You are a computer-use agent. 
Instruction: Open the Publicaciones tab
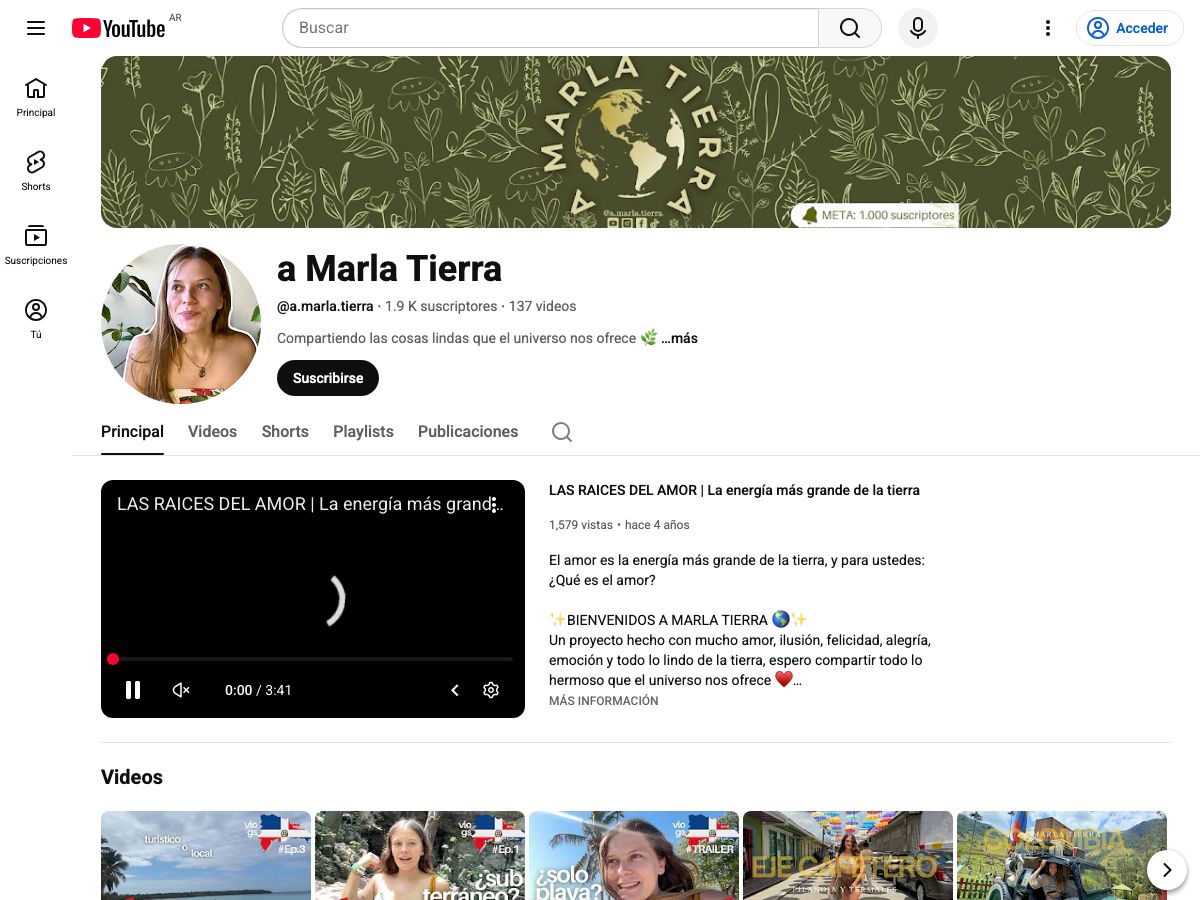pyautogui.click(x=467, y=431)
